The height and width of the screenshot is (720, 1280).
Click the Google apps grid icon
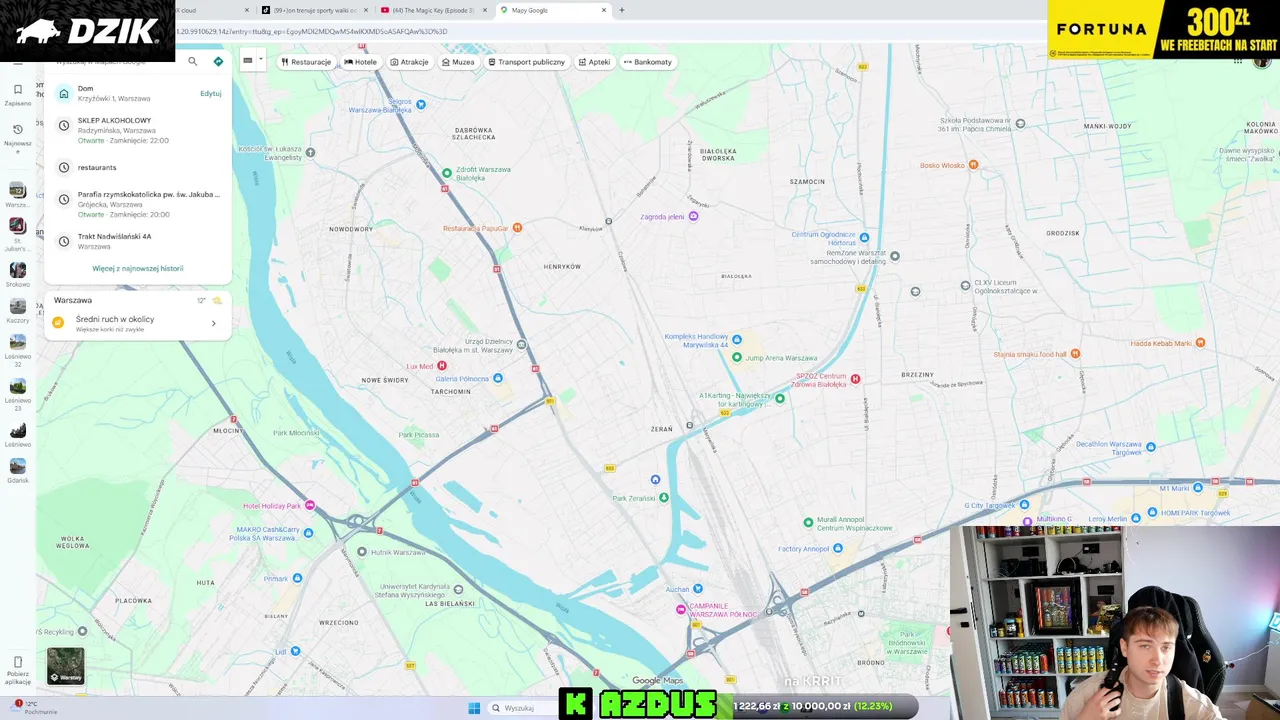click(x=1237, y=61)
